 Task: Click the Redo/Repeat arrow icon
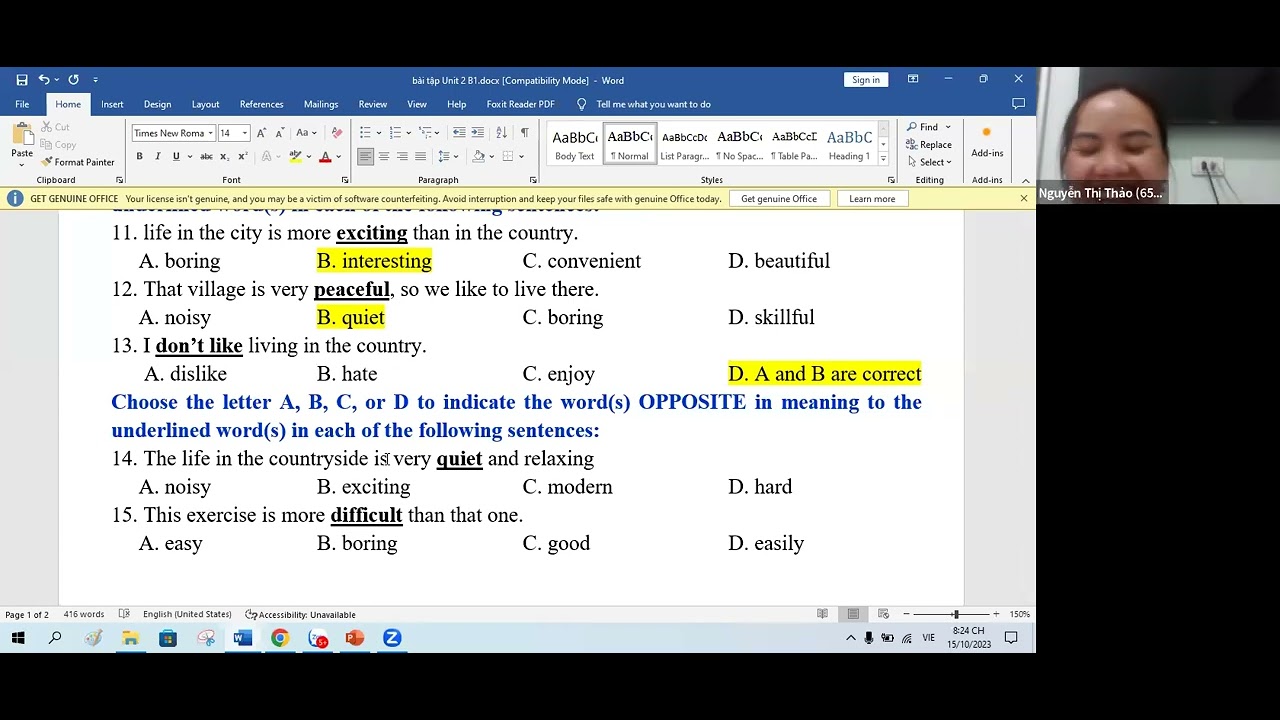[73, 80]
